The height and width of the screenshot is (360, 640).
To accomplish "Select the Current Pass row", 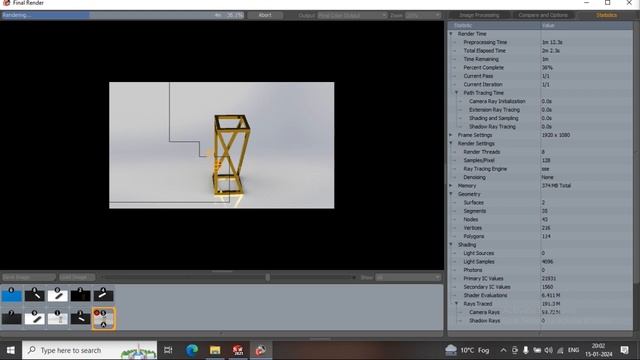I will [540, 76].
